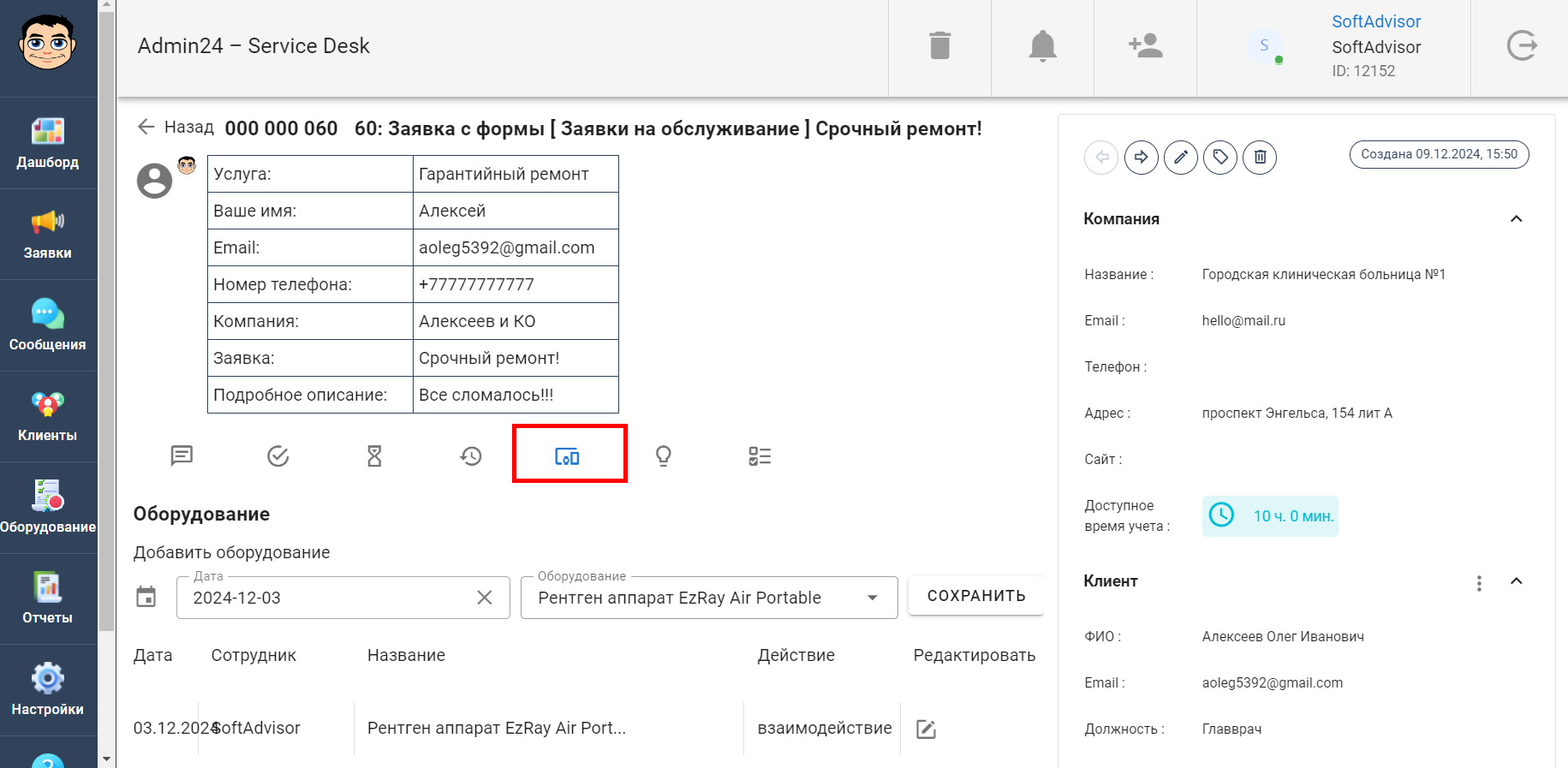
Task: Go to Заявки in the sidebar
Action: click(x=48, y=235)
